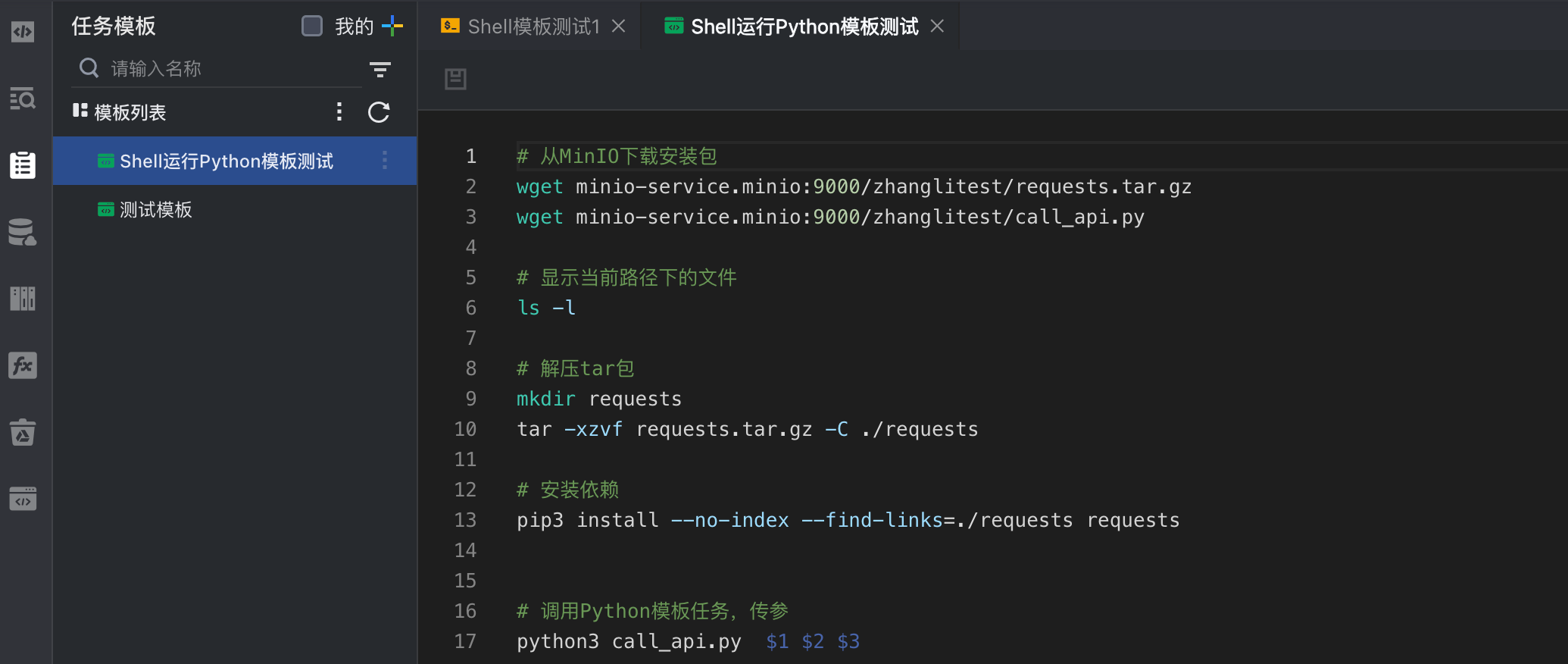Toggle the 我的 checkbox
Screen dimensions: 1568x664
point(312,26)
